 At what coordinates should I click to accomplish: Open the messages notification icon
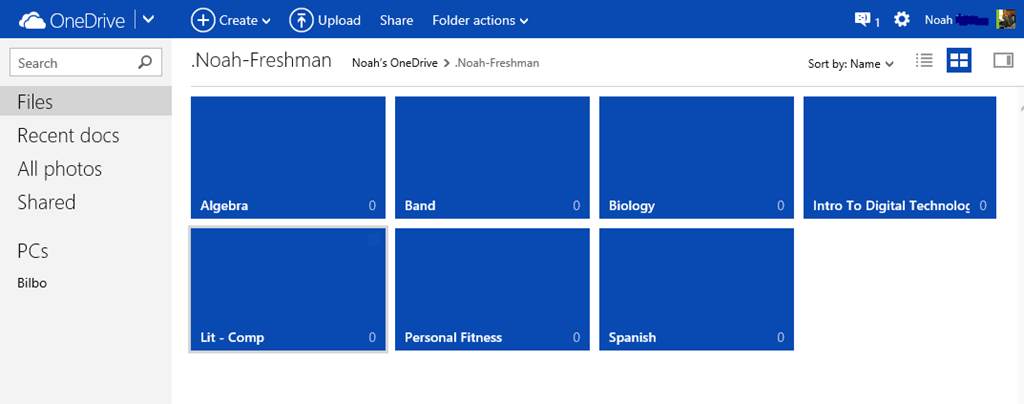(863, 19)
